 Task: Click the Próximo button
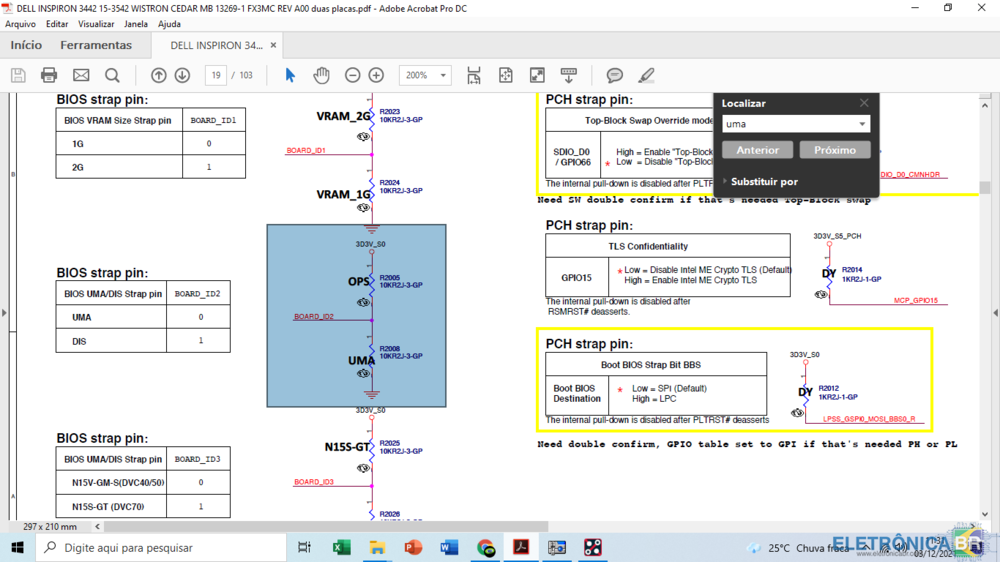(834, 150)
